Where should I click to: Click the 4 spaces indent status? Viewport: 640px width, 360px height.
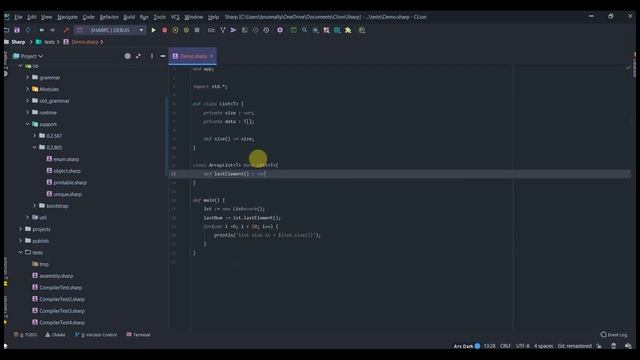click(544, 346)
